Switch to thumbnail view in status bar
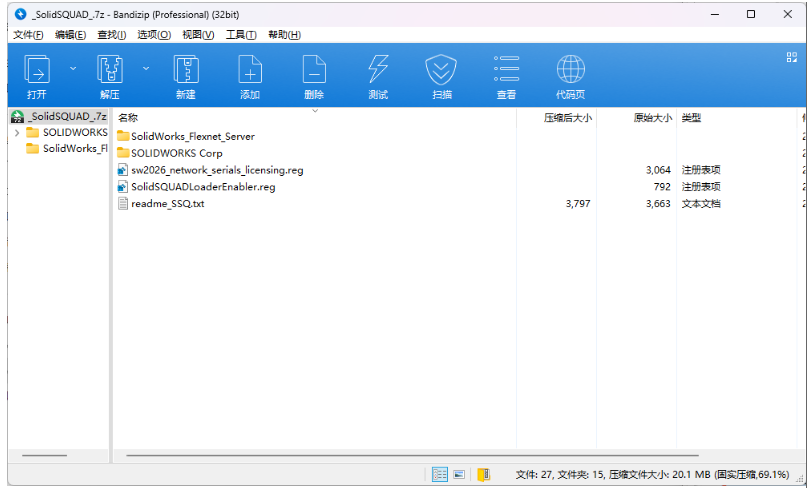 tap(459, 475)
